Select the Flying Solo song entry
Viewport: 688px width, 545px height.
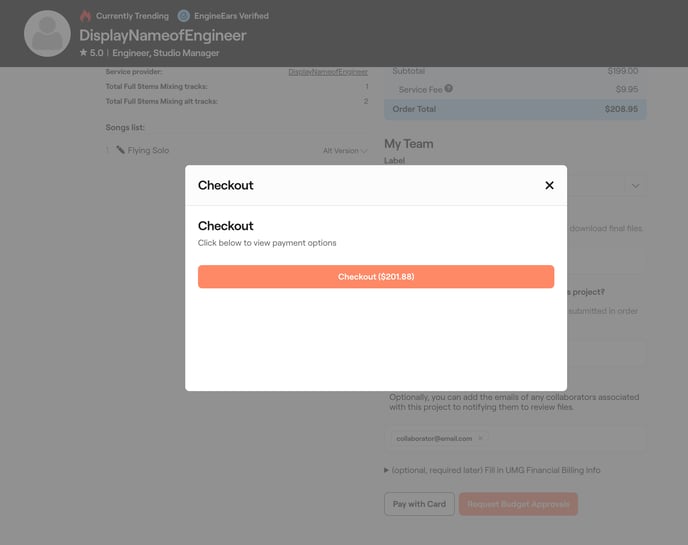click(148, 150)
